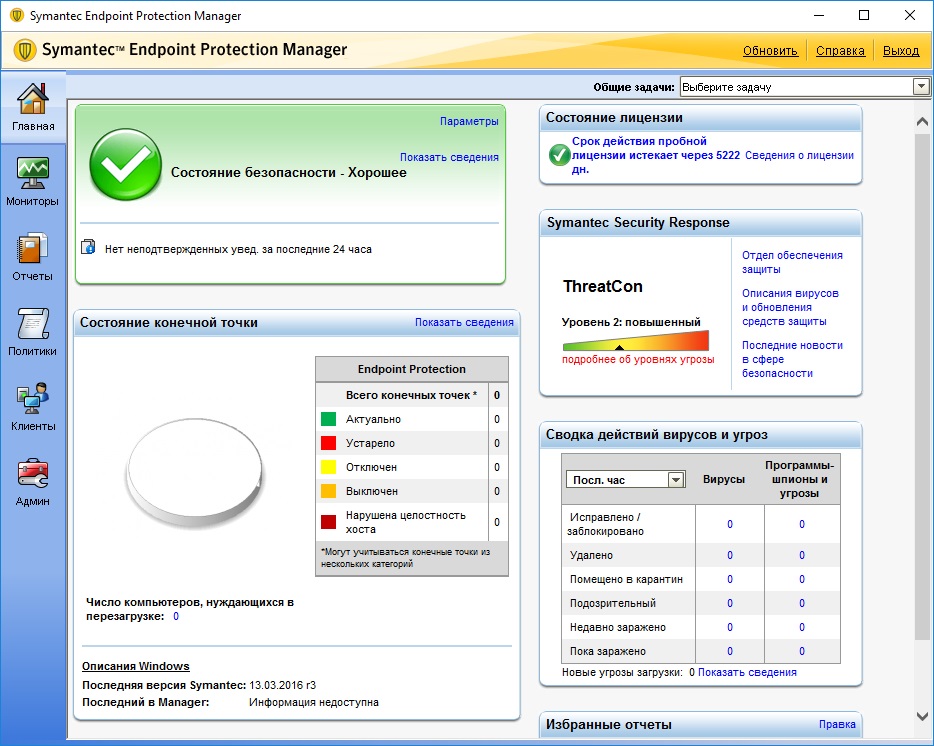Click the green Актуально legend swatch
The width and height of the screenshot is (934, 746).
[x=328, y=419]
